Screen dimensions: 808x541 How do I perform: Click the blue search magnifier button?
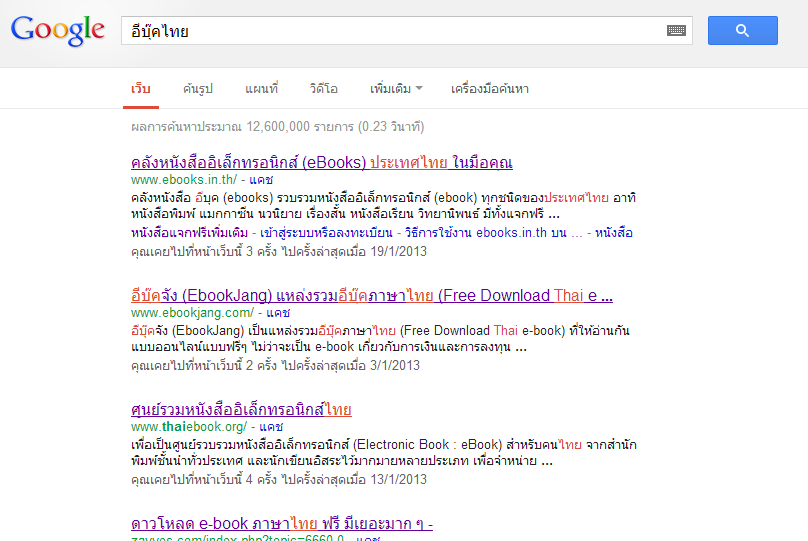pos(743,30)
